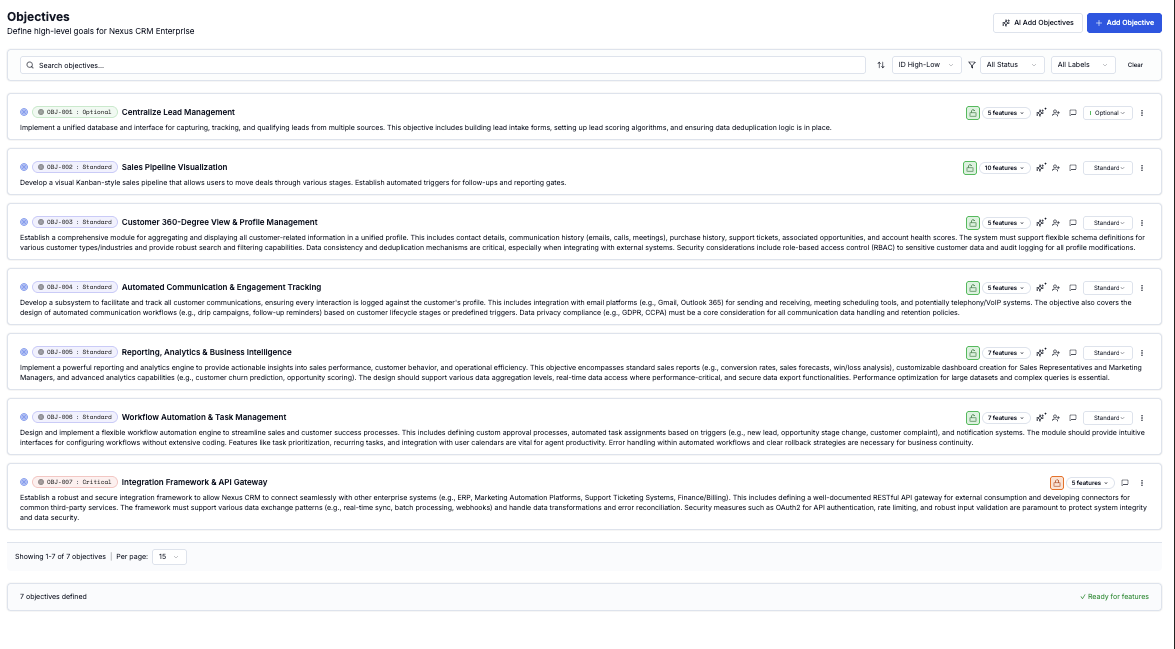This screenshot has width=1175, height=649.
Task: Click the AI generate icon for Sales Pipeline Visualization
Action: 1040,168
